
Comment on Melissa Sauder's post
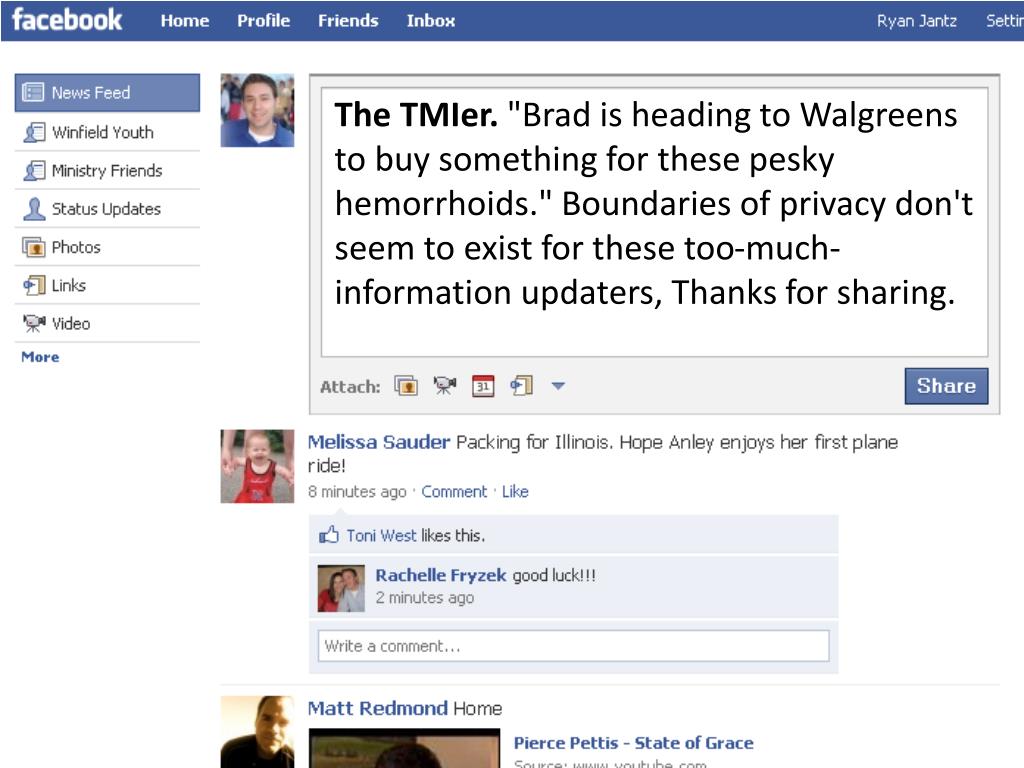(454, 492)
